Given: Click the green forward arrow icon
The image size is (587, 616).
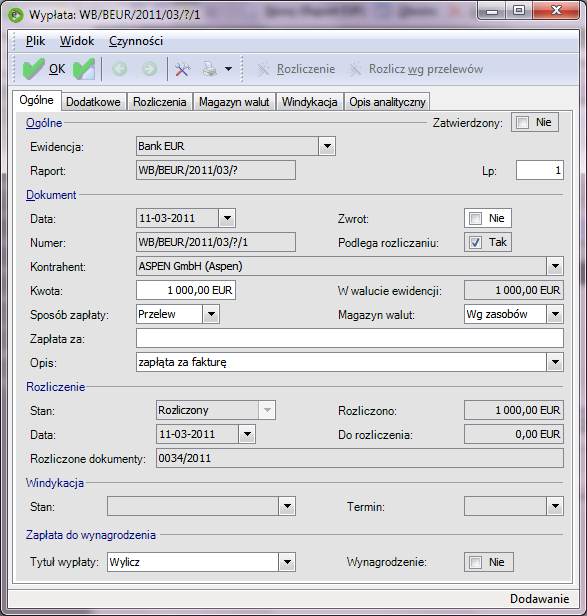Looking at the screenshot, I should 149,69.
